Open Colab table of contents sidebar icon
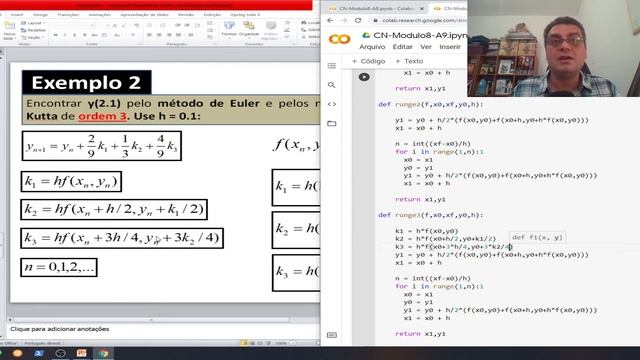Image resolution: width=640 pixels, height=360 pixels. [x=331, y=66]
